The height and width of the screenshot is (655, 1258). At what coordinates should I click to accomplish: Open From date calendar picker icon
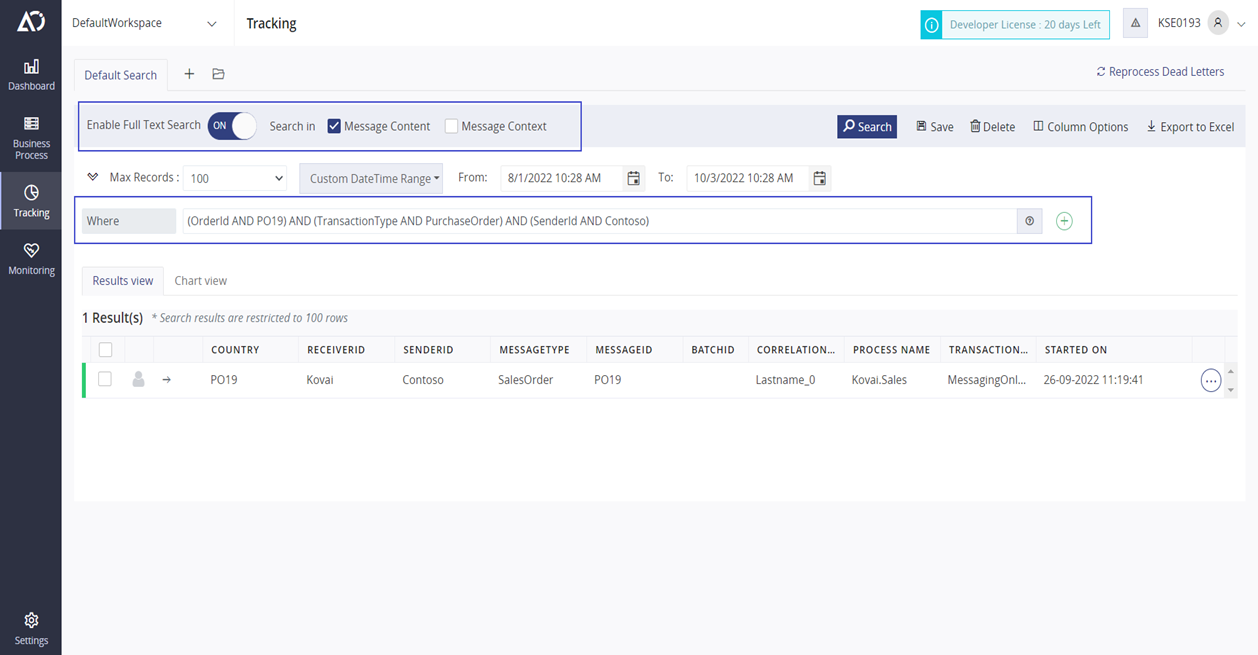[x=634, y=178]
